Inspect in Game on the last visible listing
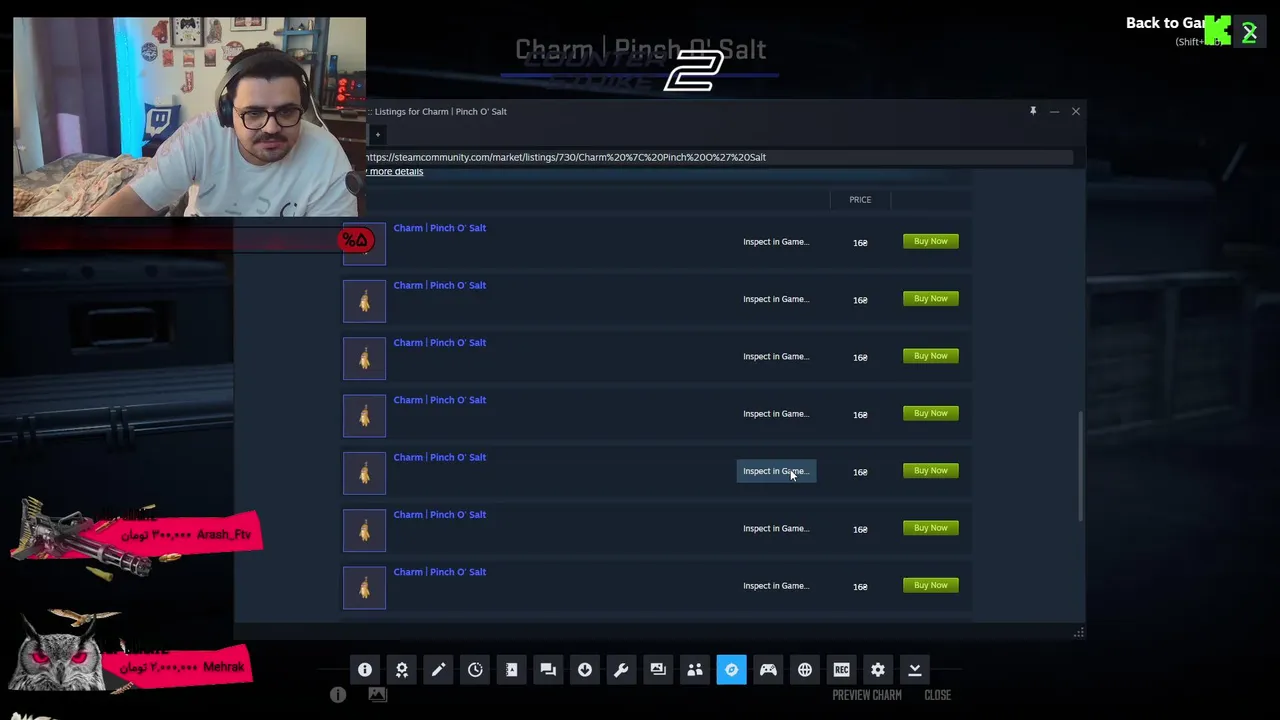Image resolution: width=1280 pixels, height=720 pixels. (x=776, y=586)
